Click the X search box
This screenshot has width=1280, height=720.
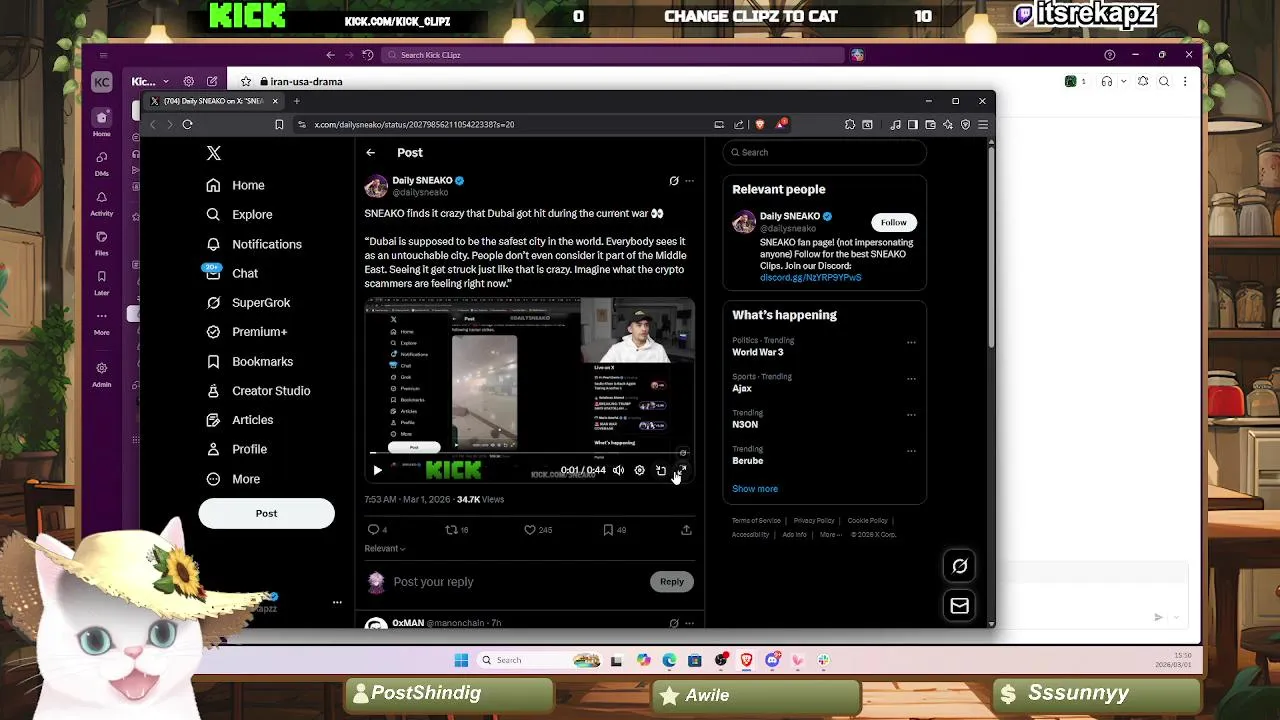coord(825,152)
